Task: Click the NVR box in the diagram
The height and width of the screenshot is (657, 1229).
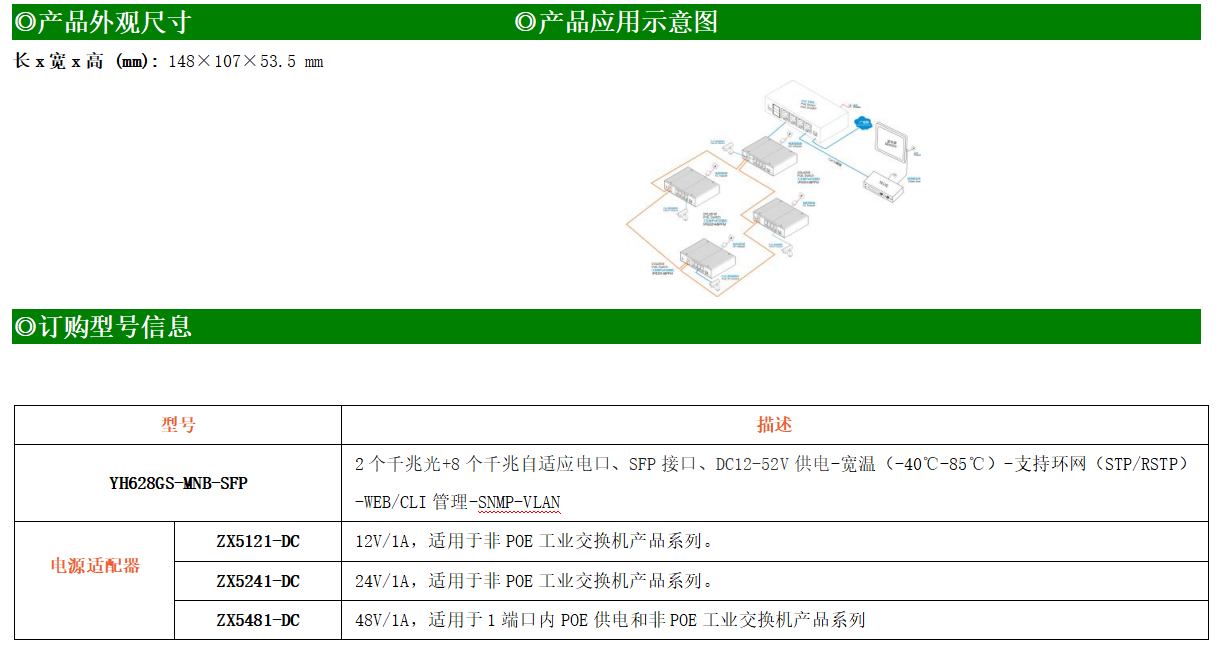Action: [882, 184]
